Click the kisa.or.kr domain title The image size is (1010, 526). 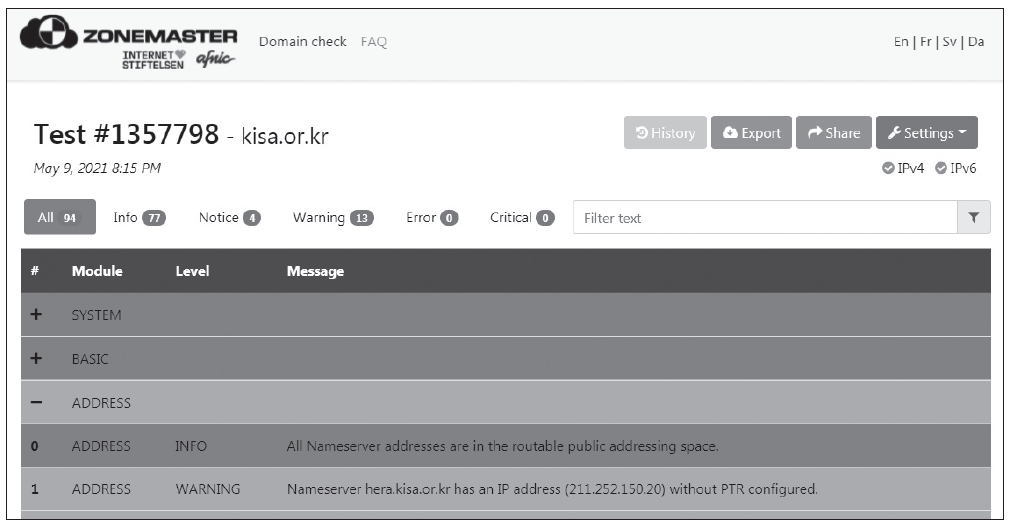pyautogui.click(x=285, y=136)
